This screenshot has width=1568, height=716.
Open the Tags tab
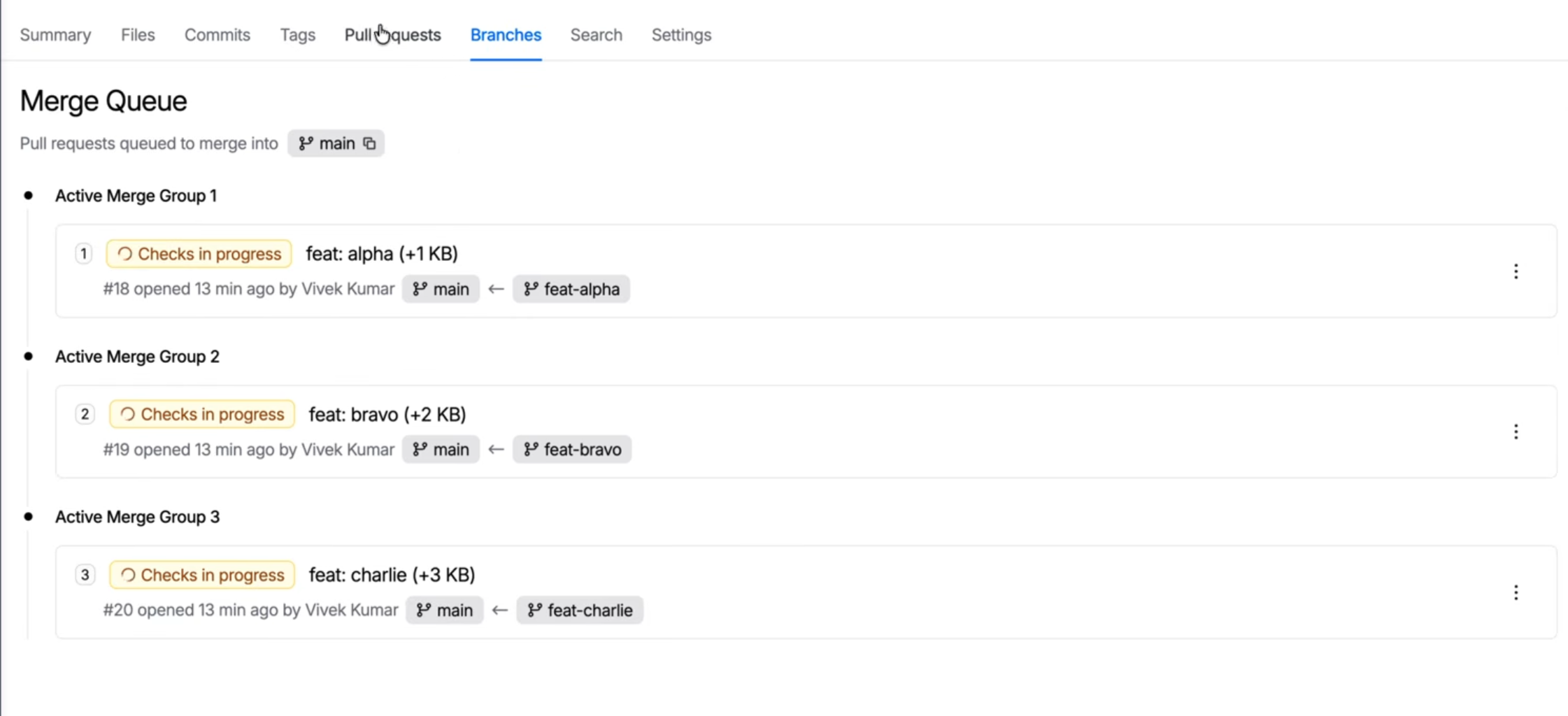click(298, 35)
